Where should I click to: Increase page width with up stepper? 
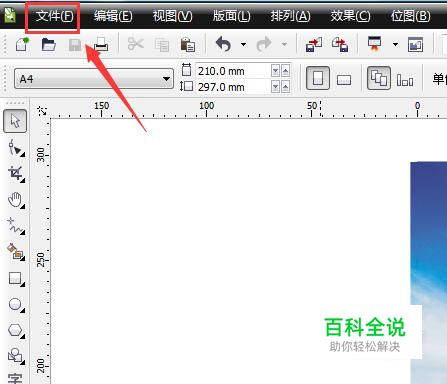pyautogui.click(x=286, y=71)
